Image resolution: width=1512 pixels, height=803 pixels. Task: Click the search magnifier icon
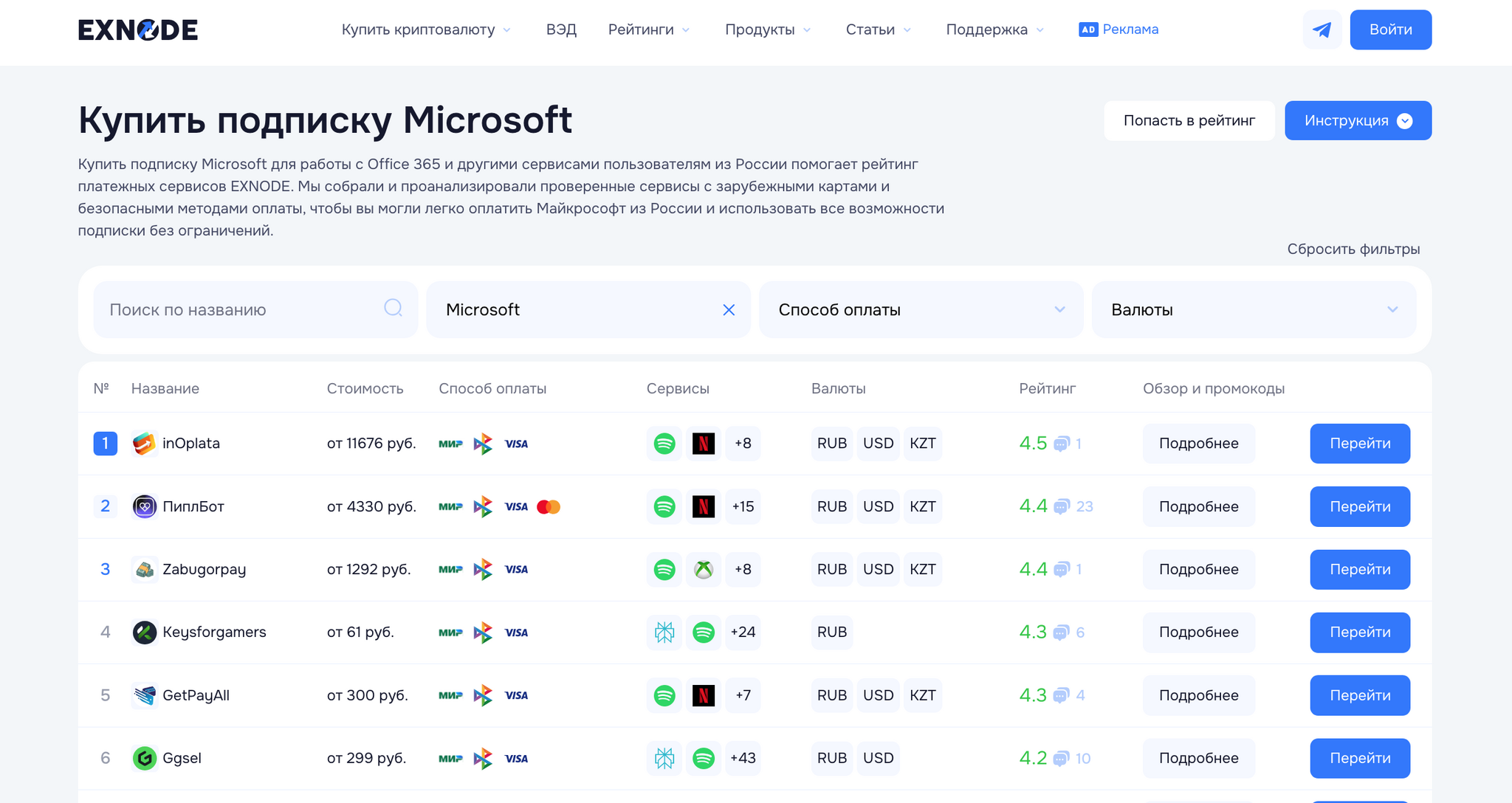(393, 308)
